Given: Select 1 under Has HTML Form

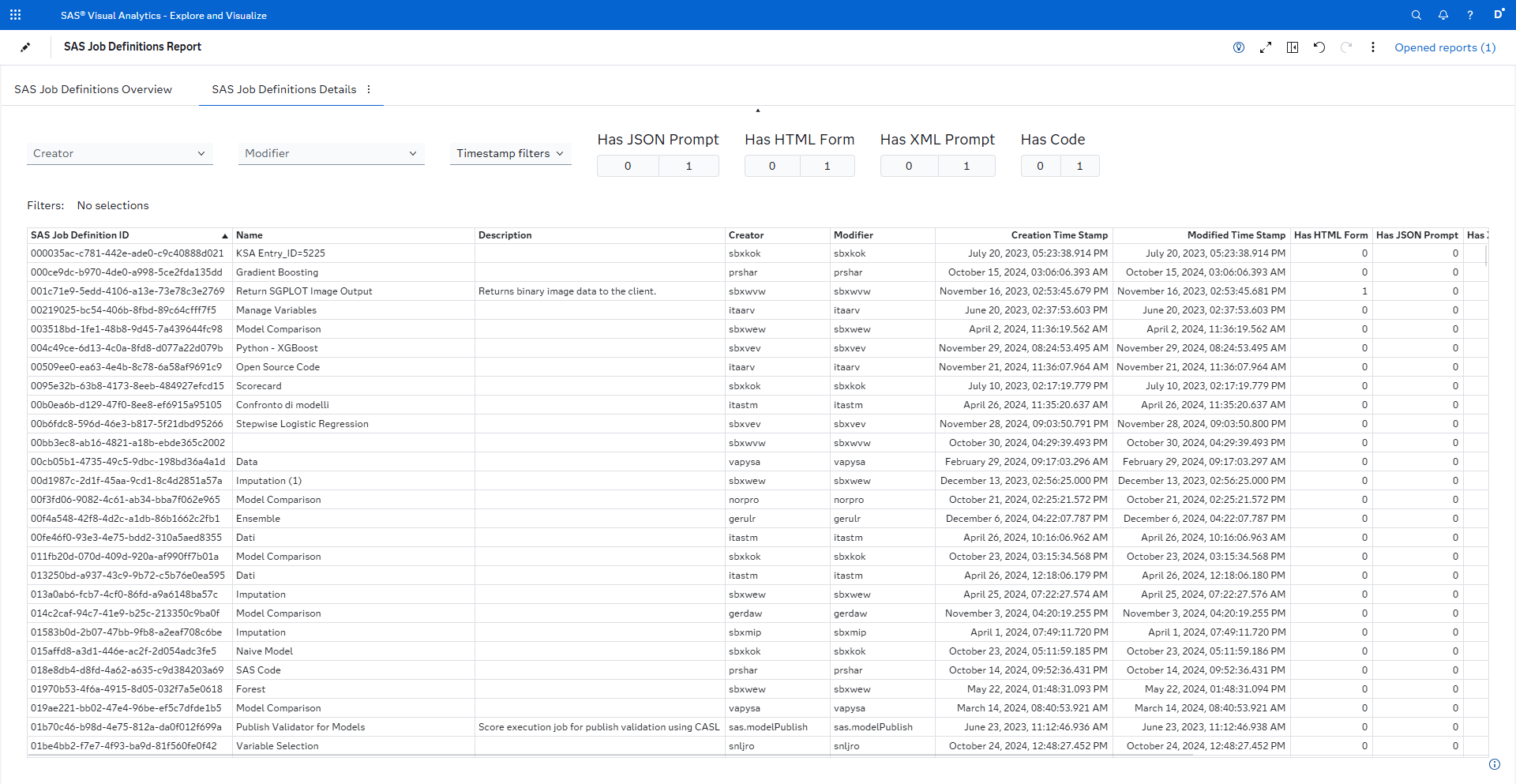Looking at the screenshot, I should tap(827, 166).
